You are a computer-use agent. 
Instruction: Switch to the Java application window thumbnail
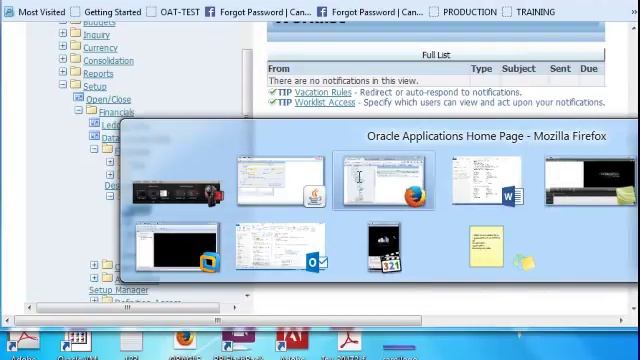(281, 180)
